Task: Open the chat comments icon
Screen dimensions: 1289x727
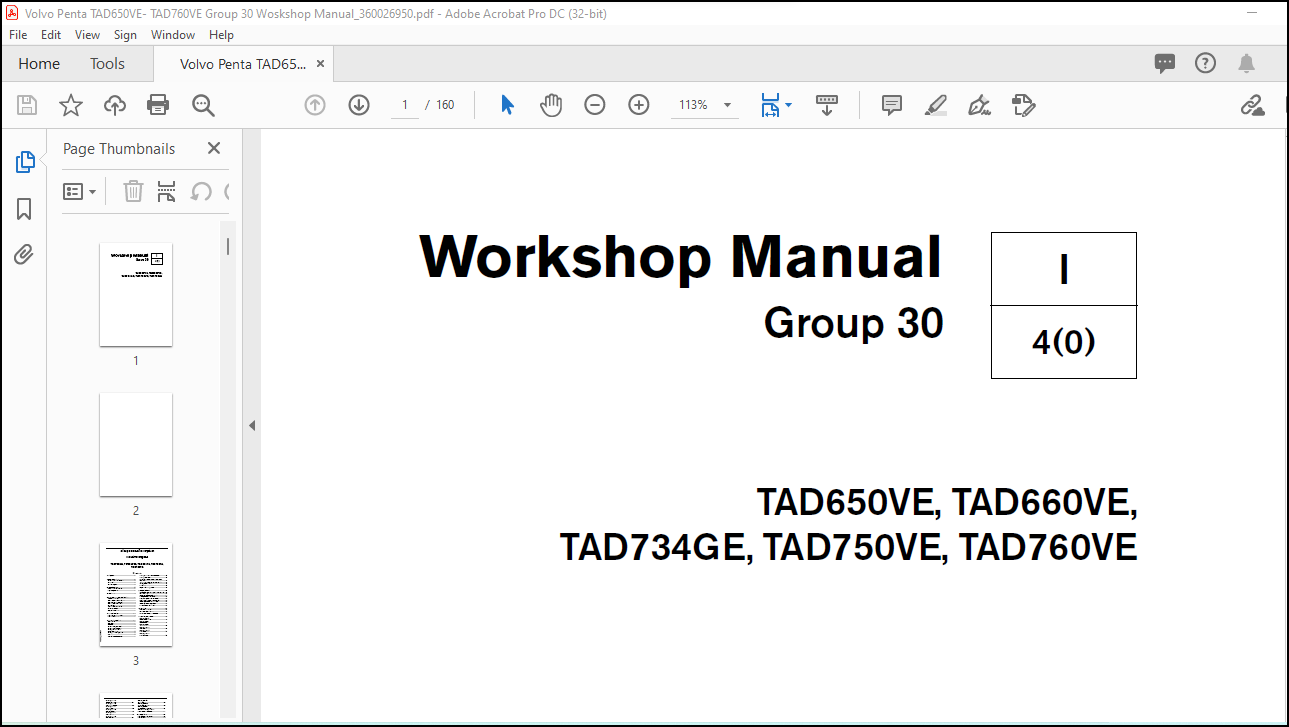Action: [x=1165, y=64]
